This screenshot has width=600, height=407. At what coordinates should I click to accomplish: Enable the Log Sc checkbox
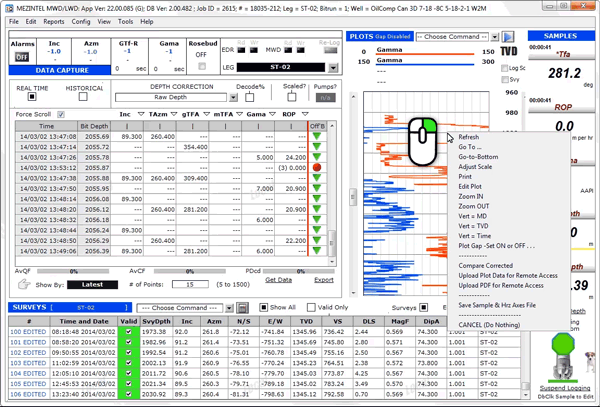[505, 68]
